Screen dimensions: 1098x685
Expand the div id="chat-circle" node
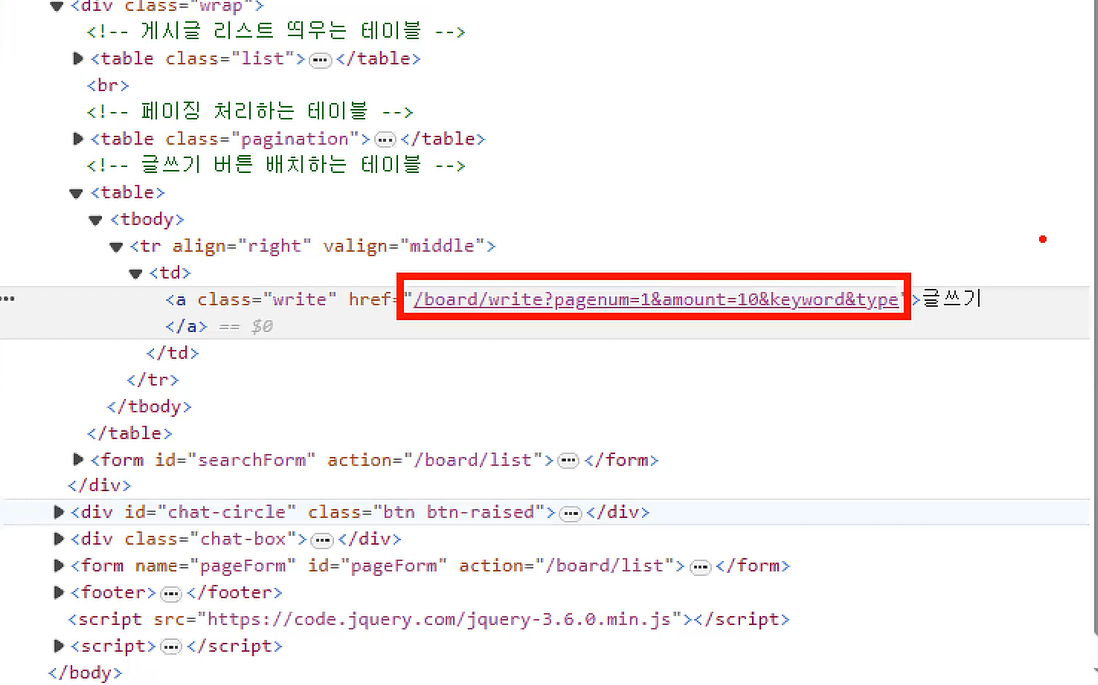point(59,512)
